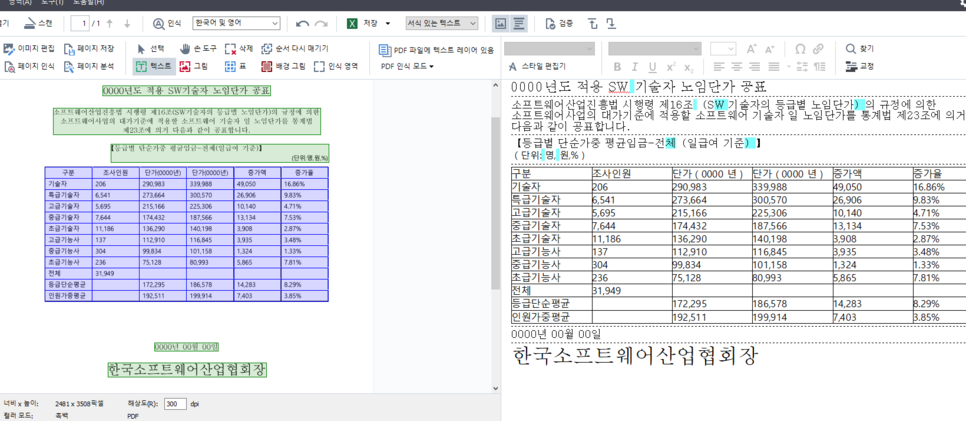Viewport: 966px width, 421px height.
Task: Select the 인식 영역 recognition area tool
Action: 336,66
